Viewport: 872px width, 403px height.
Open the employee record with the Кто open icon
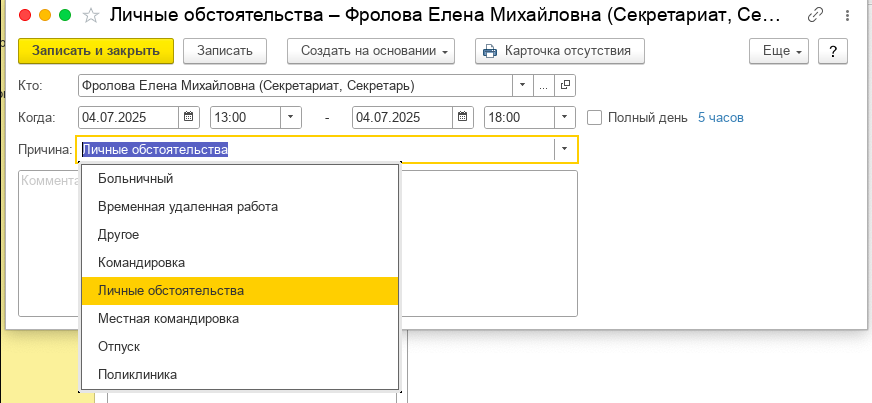[x=566, y=85]
